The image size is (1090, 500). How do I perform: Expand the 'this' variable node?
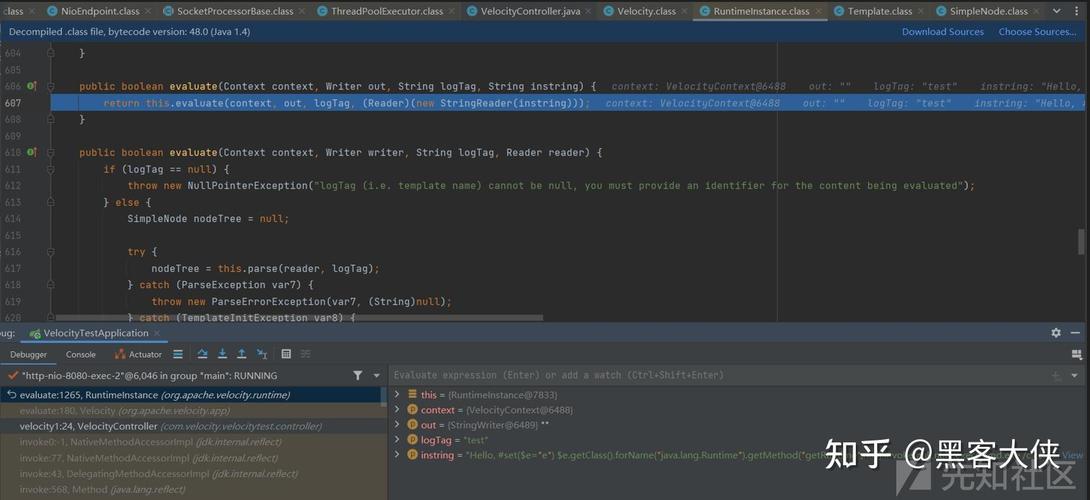(x=397, y=394)
